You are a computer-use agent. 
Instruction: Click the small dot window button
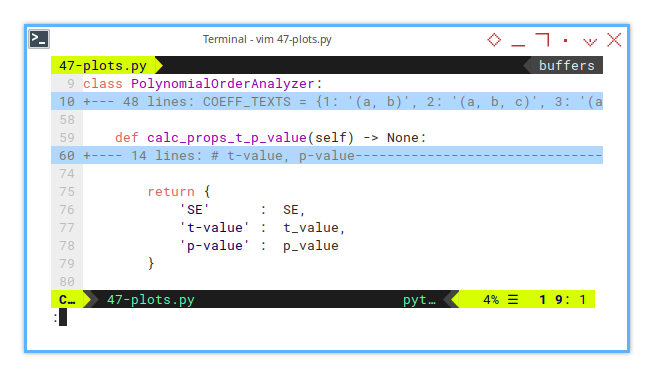(566, 40)
